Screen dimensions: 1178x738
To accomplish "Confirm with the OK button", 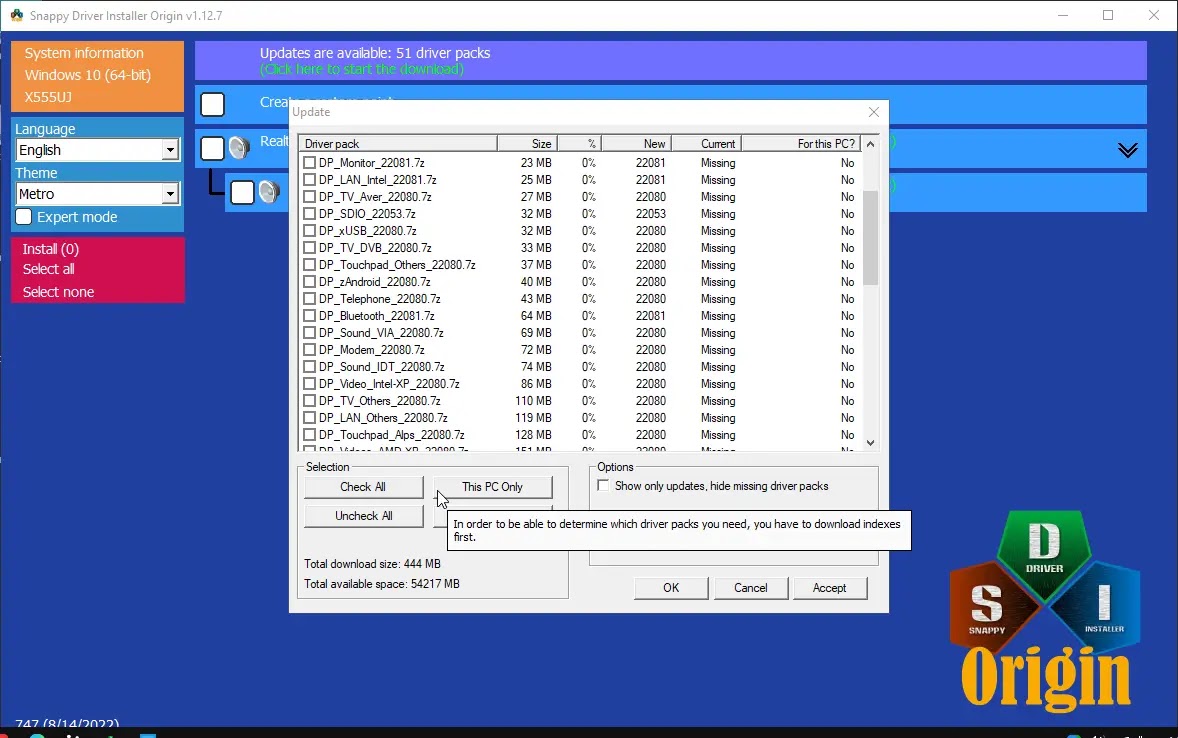I will 671,588.
